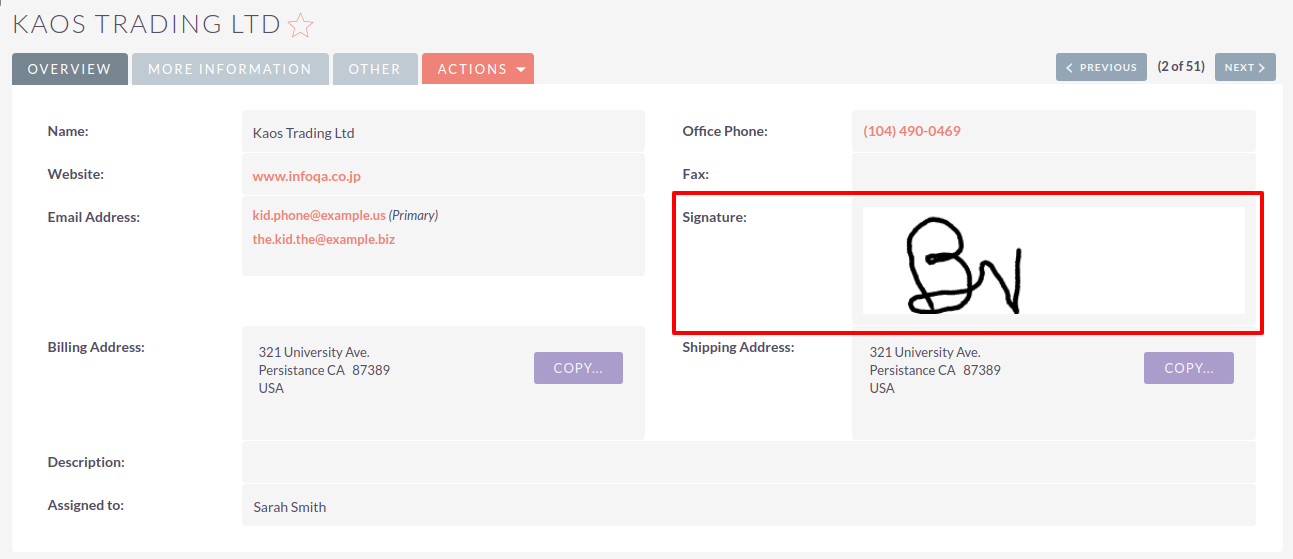Click the empty Fax field
Screen dimensions: 1293x559
click(x=1054, y=174)
